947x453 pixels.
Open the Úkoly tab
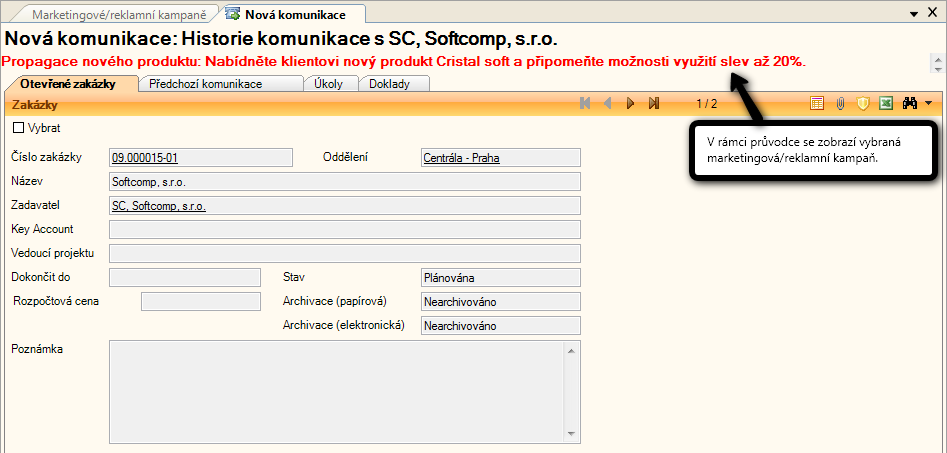(330, 84)
